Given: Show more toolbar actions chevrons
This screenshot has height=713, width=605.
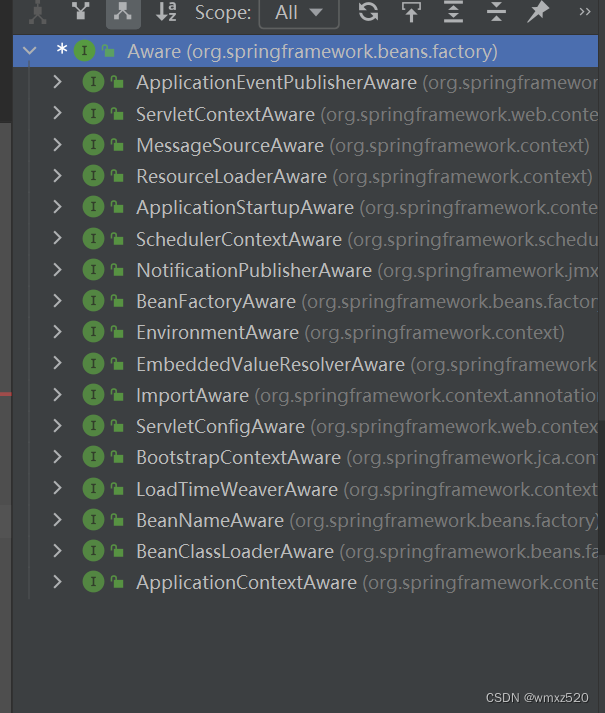Looking at the screenshot, I should click(x=585, y=12).
